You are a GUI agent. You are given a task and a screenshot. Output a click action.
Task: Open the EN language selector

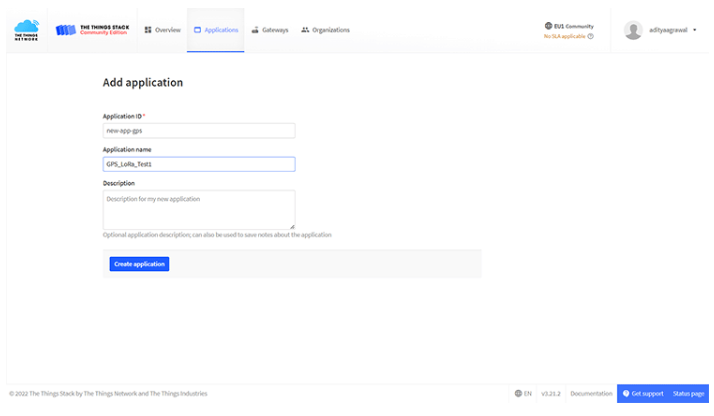[523, 394]
